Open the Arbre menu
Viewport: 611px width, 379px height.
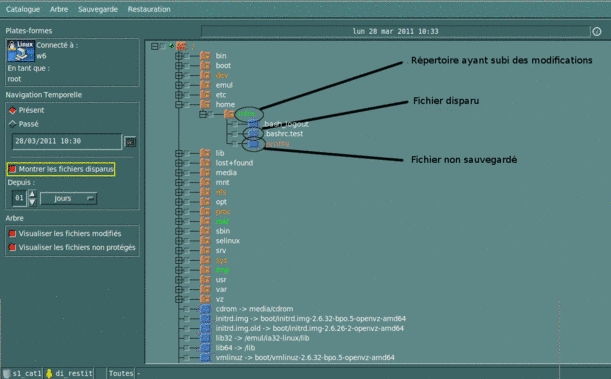(x=59, y=9)
